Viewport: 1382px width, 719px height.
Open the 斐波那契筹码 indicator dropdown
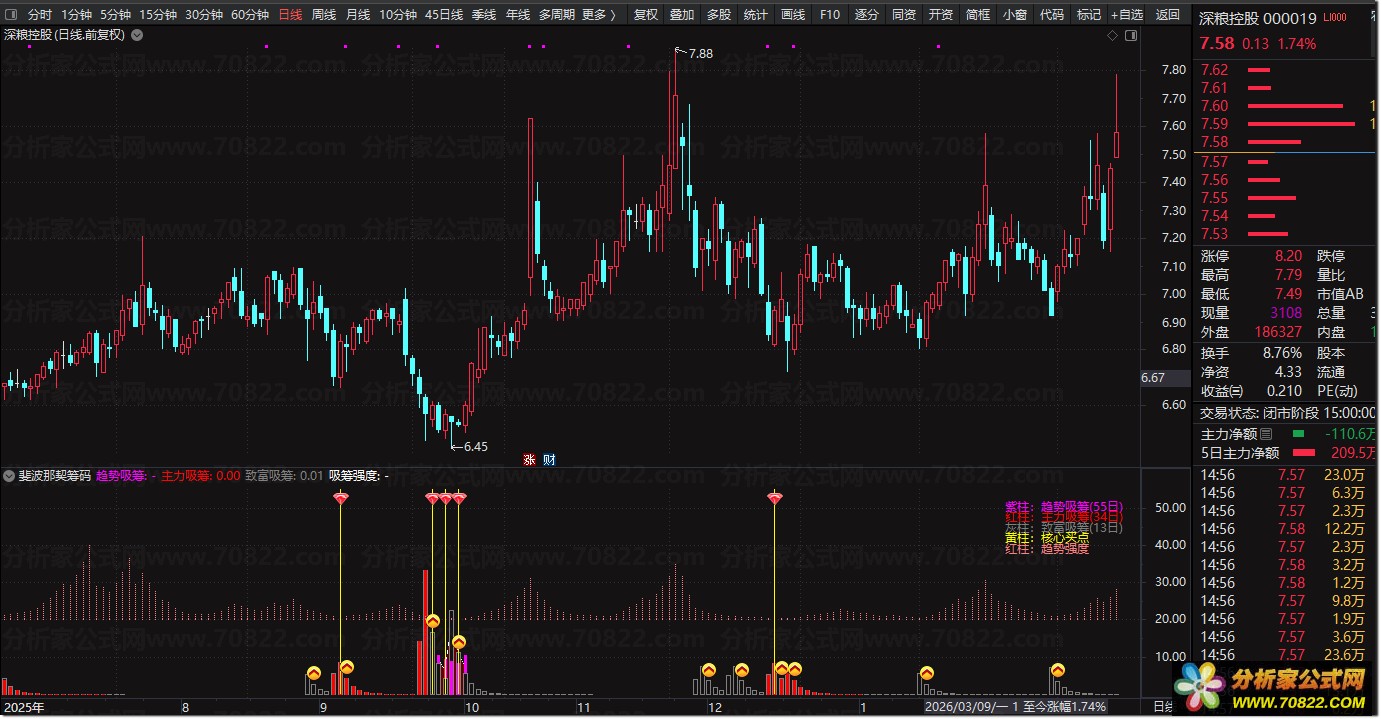click(x=9, y=475)
